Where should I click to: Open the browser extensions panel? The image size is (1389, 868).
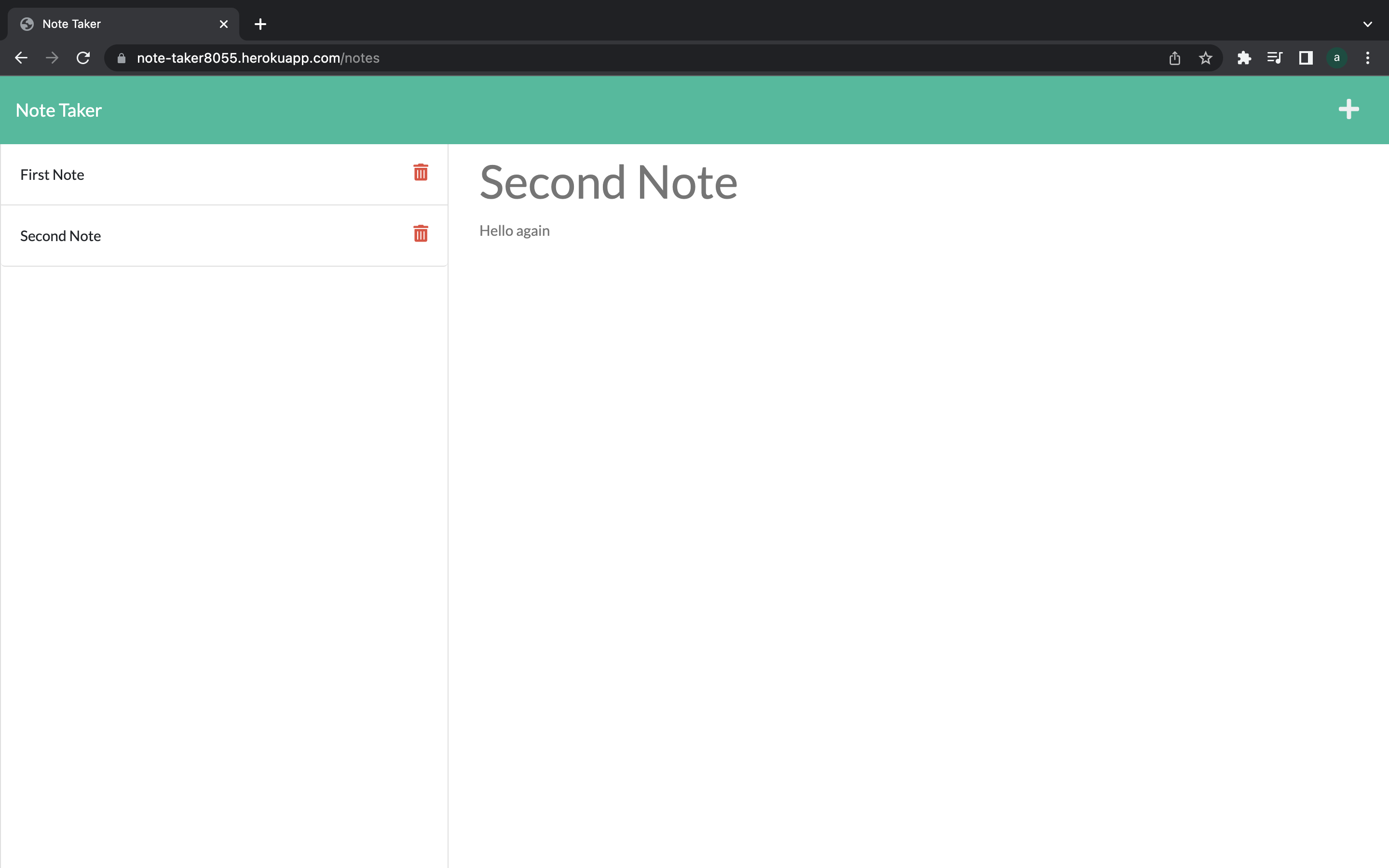point(1244,57)
